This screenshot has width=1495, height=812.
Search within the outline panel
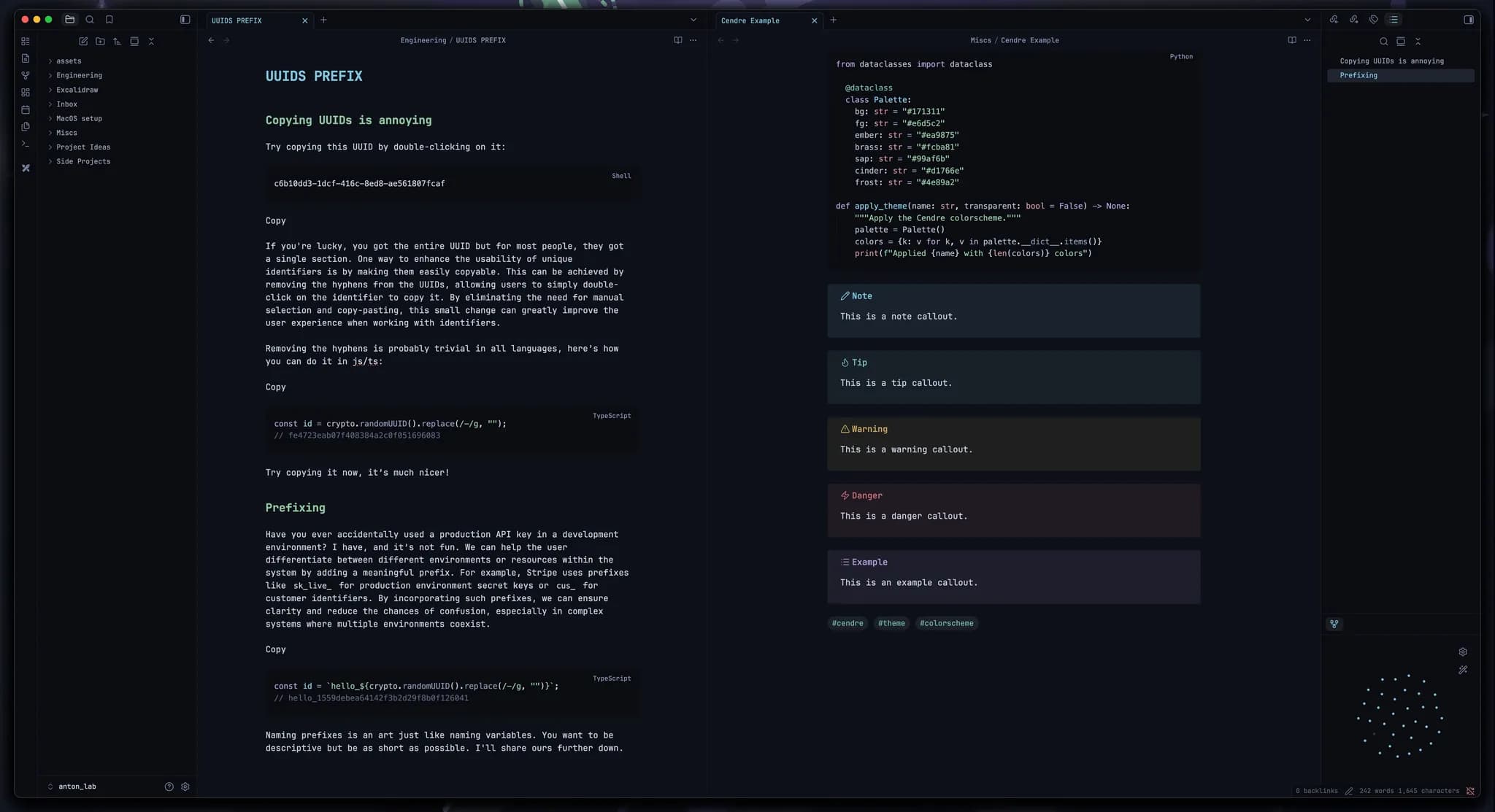pos(1383,42)
